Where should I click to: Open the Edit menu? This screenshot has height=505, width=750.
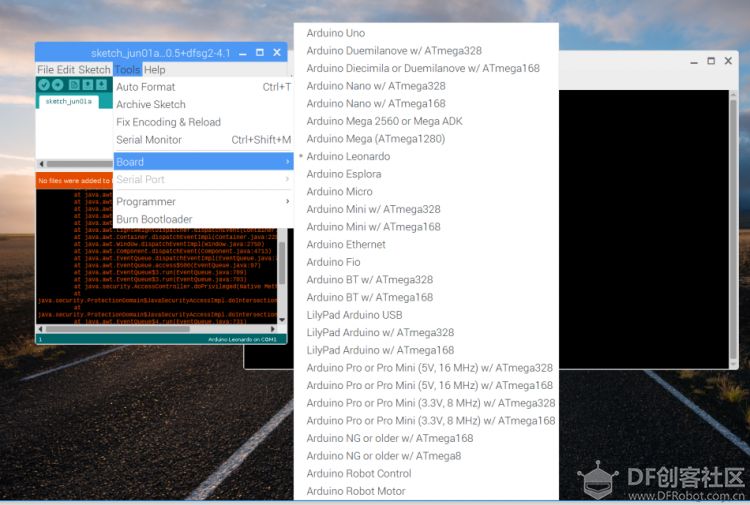coord(66,69)
